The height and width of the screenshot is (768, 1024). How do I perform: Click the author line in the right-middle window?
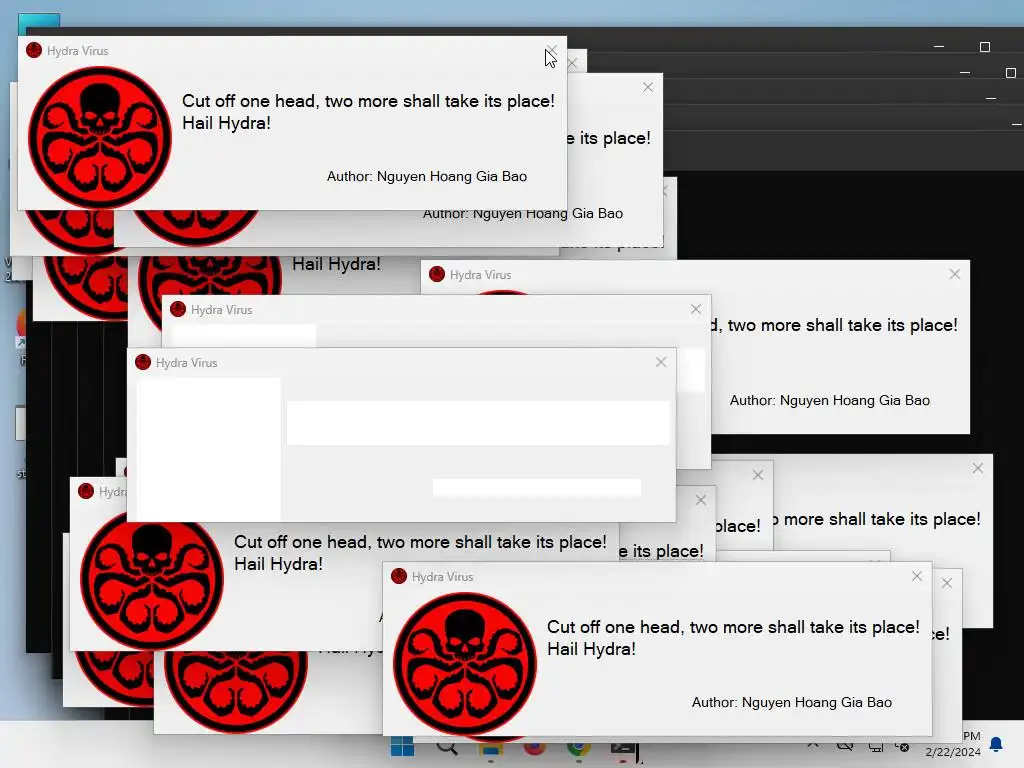829,400
